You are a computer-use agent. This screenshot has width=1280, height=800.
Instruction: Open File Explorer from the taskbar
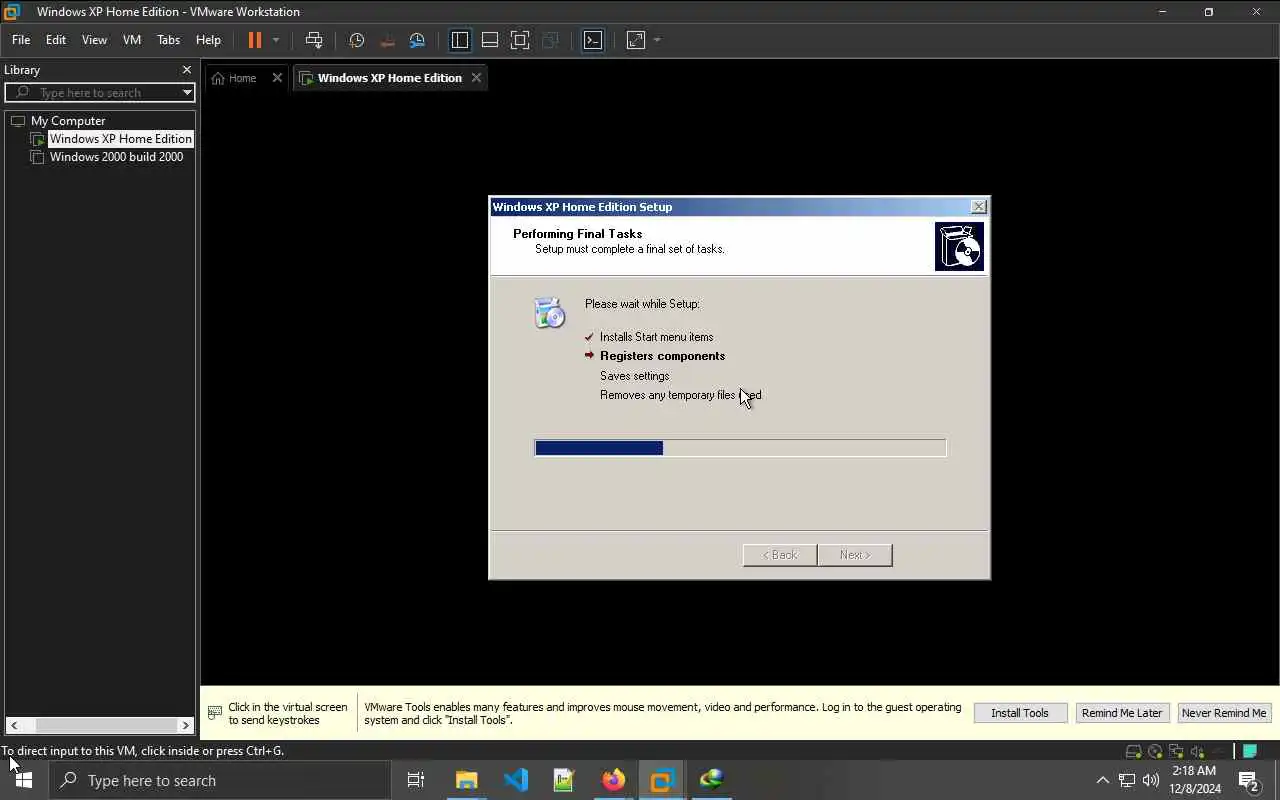point(467,780)
